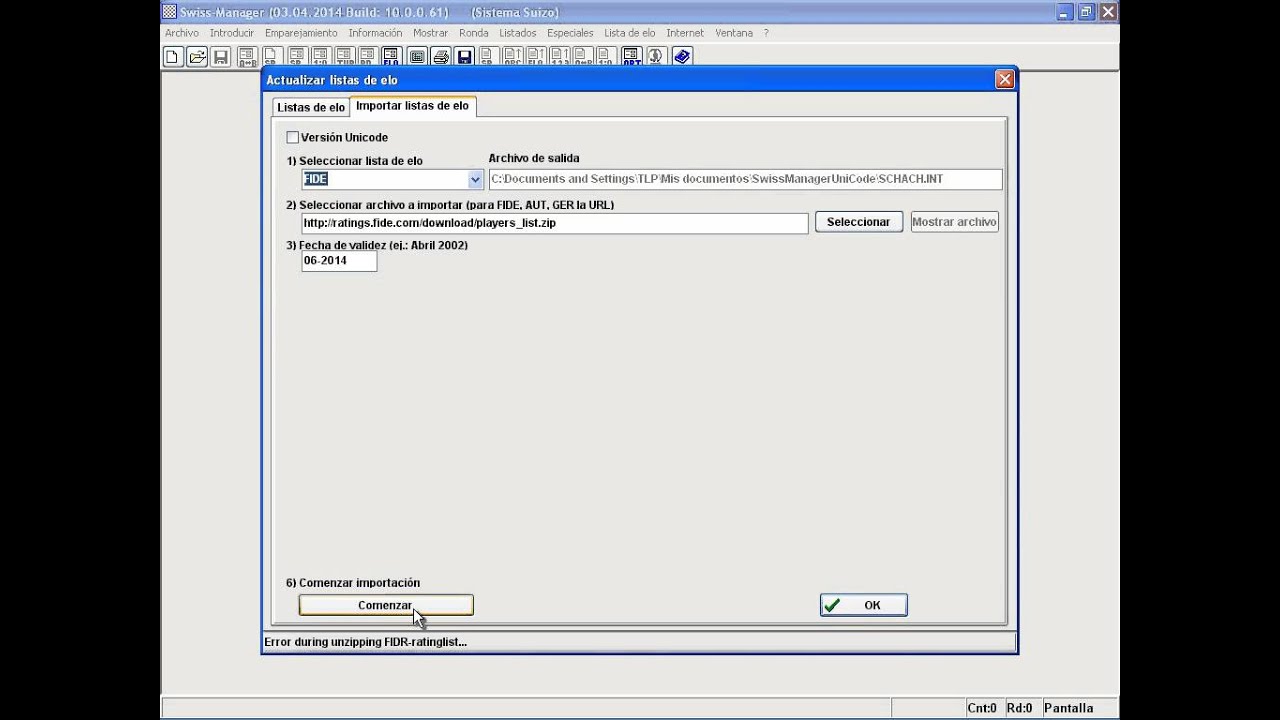Viewport: 1280px width, 720px height.
Task: Select the Importar listas de elo tab
Action: point(412,106)
